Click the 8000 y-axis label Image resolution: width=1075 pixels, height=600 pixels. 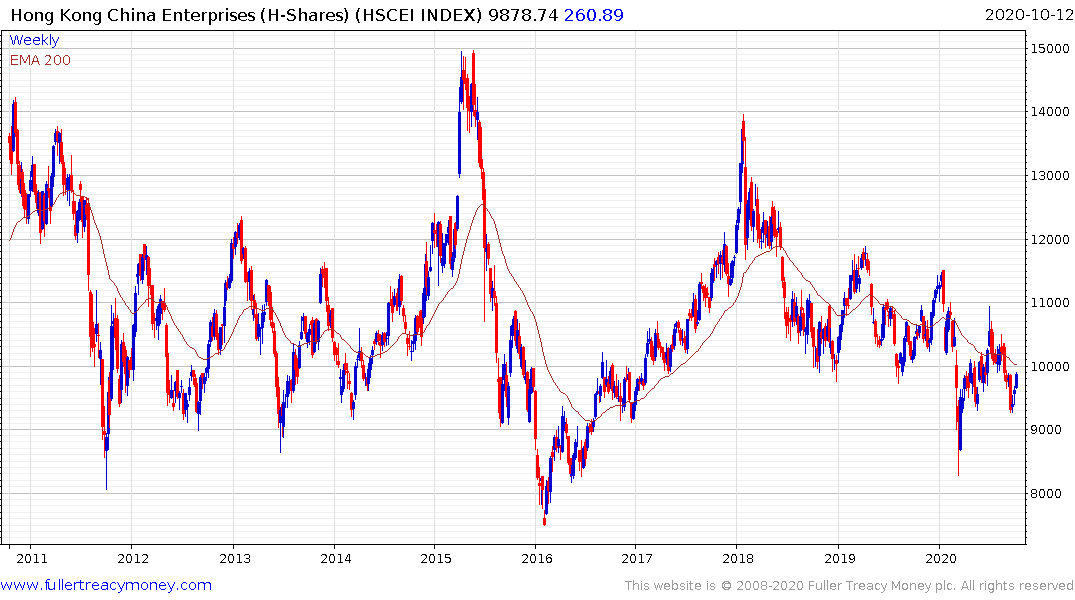tap(1046, 494)
